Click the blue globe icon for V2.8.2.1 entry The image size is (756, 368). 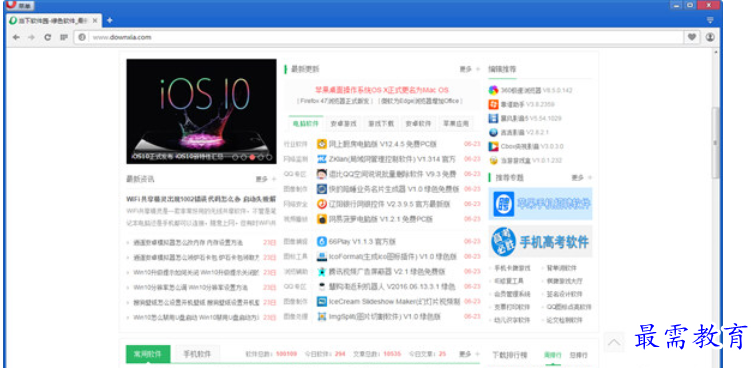click(x=493, y=132)
